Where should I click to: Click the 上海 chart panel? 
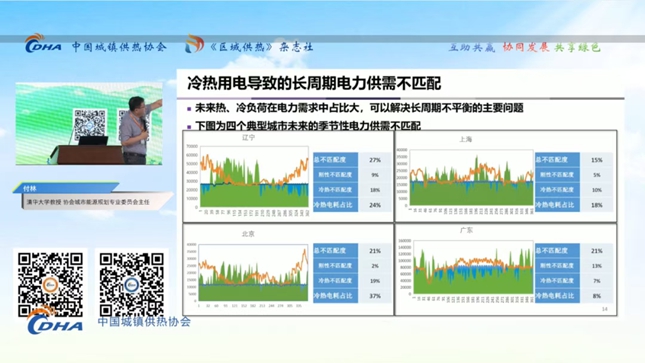pos(506,176)
